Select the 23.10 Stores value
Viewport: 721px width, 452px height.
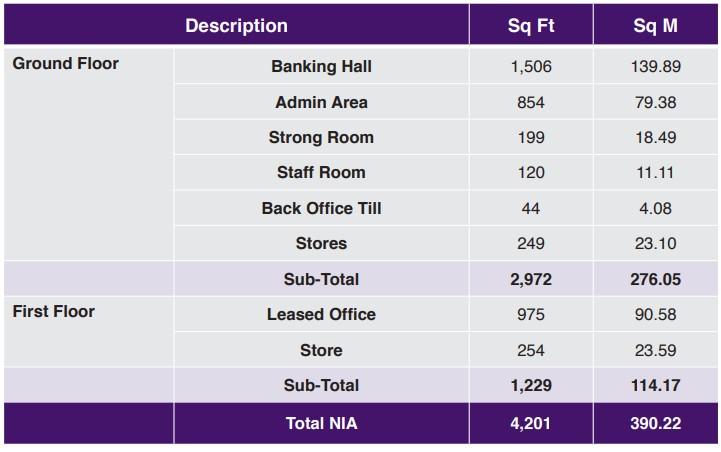coord(655,243)
